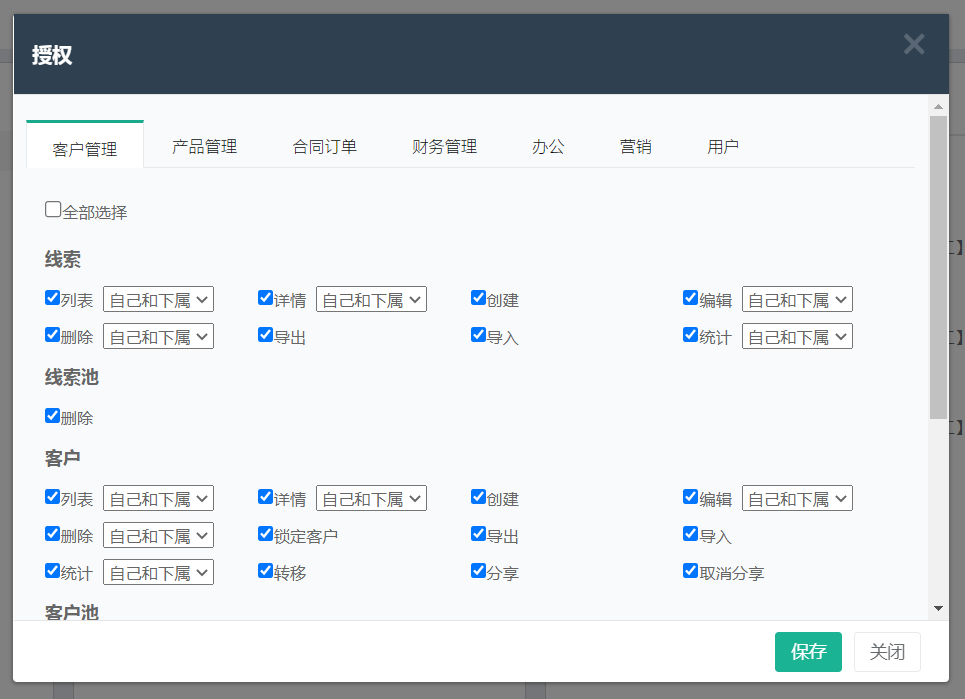Image resolution: width=965 pixels, height=699 pixels.
Task: Click the green 保存 button
Action: (808, 652)
